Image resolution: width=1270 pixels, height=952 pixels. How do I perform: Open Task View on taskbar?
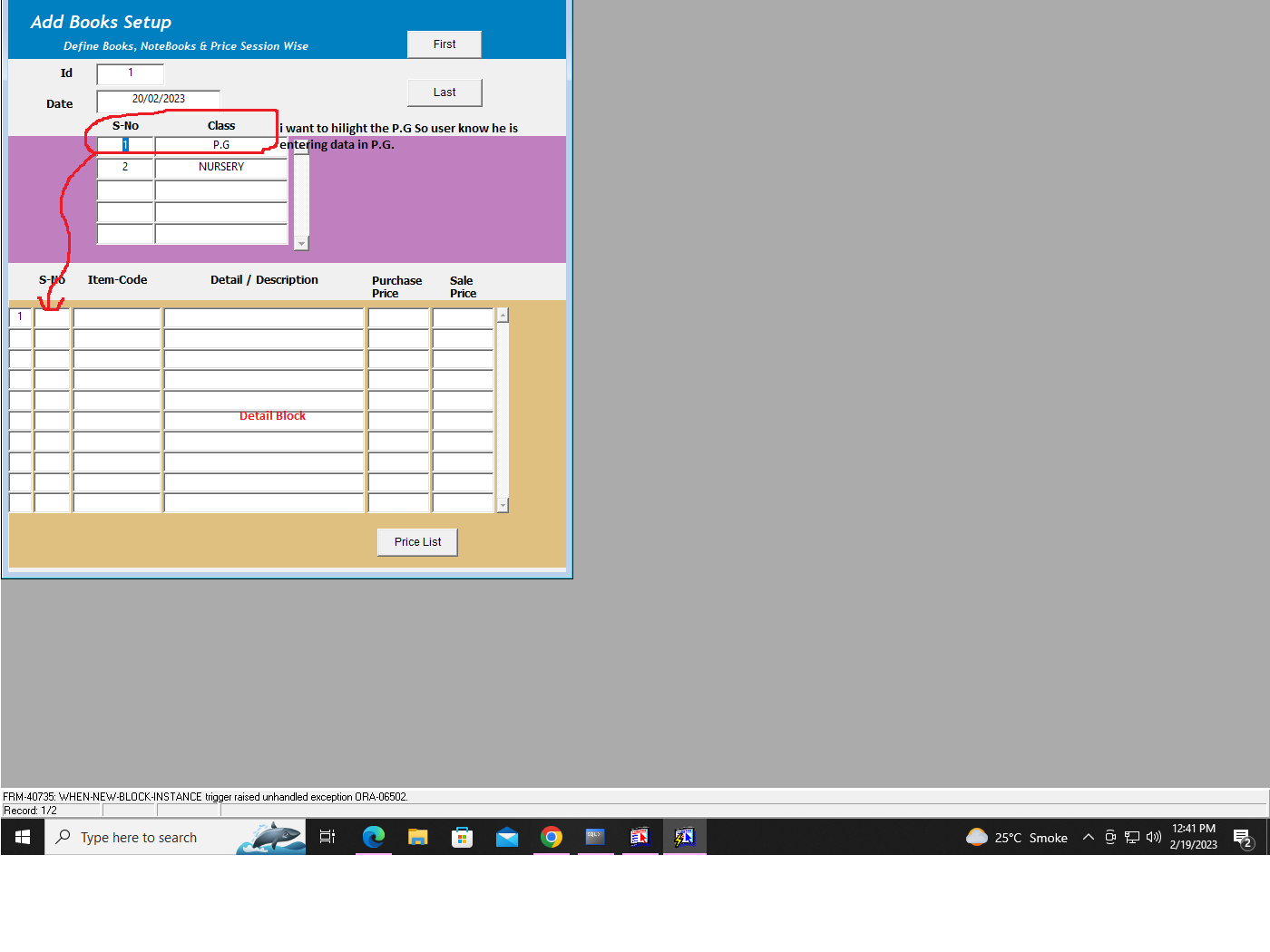327,837
